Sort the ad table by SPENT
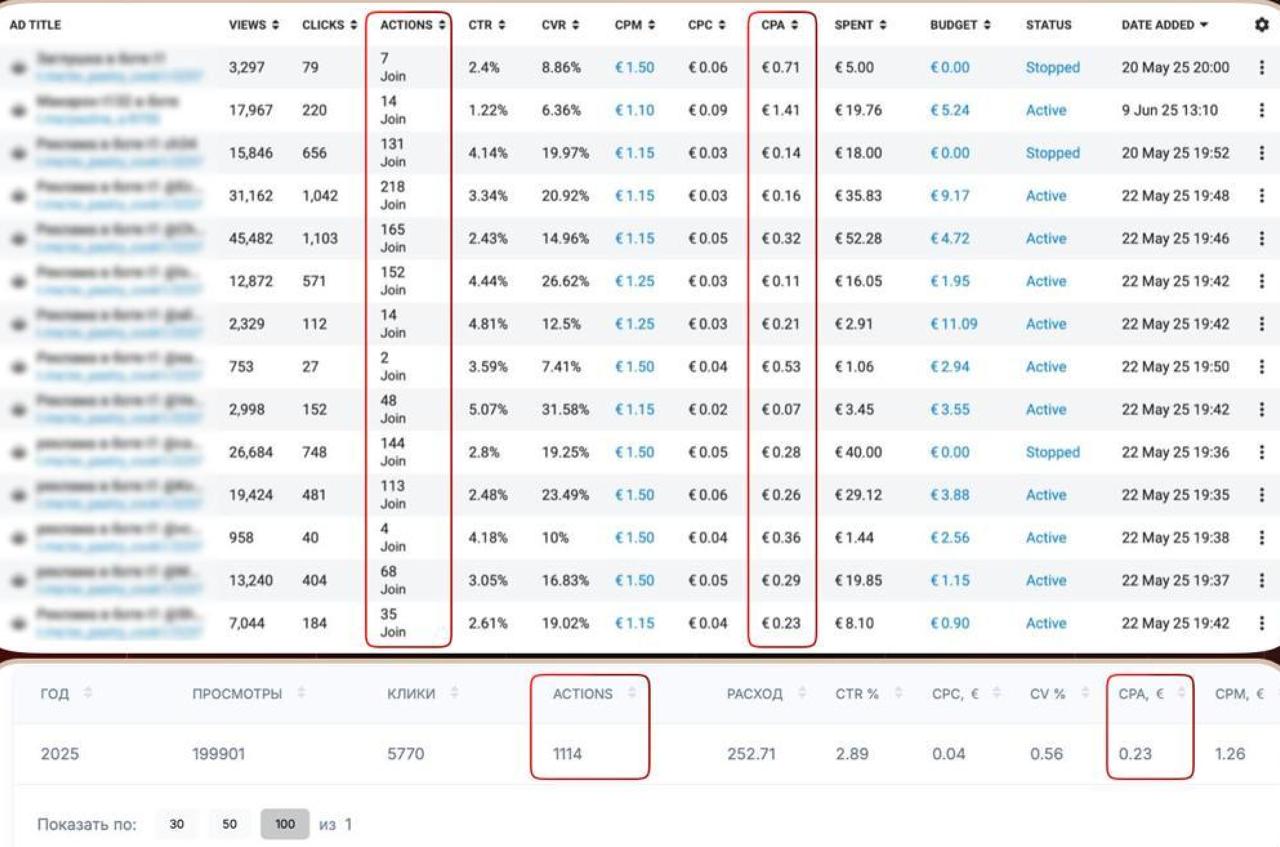This screenshot has height=847, width=1280. 861,24
